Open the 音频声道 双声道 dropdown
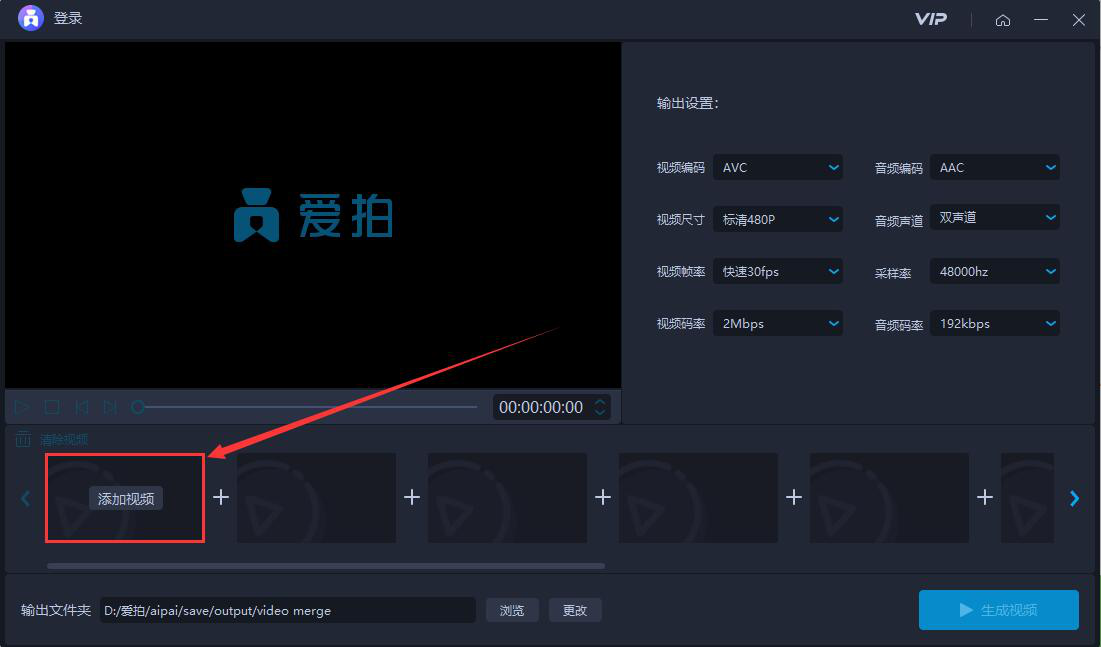Viewport: 1101px width, 647px height. [x=995, y=217]
